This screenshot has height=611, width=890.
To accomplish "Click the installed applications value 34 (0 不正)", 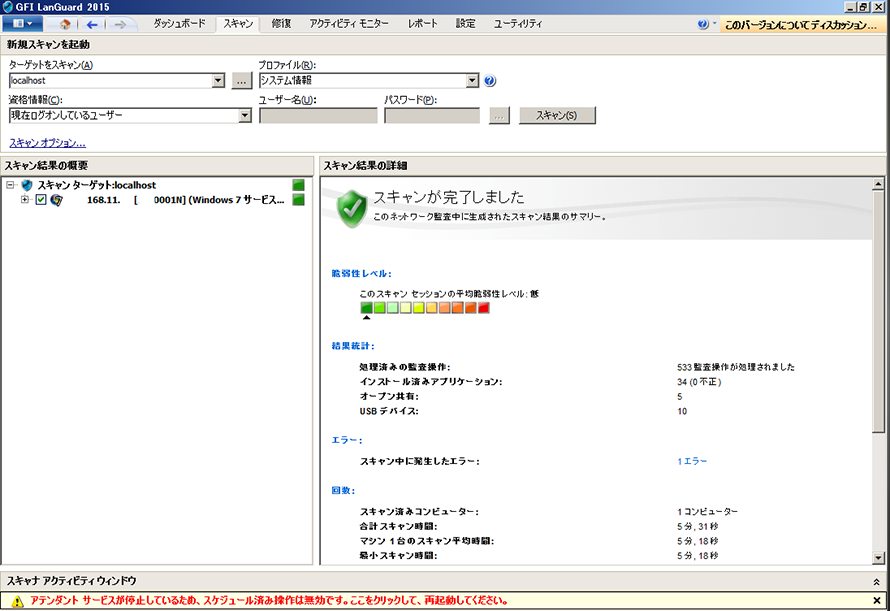I will [699, 382].
